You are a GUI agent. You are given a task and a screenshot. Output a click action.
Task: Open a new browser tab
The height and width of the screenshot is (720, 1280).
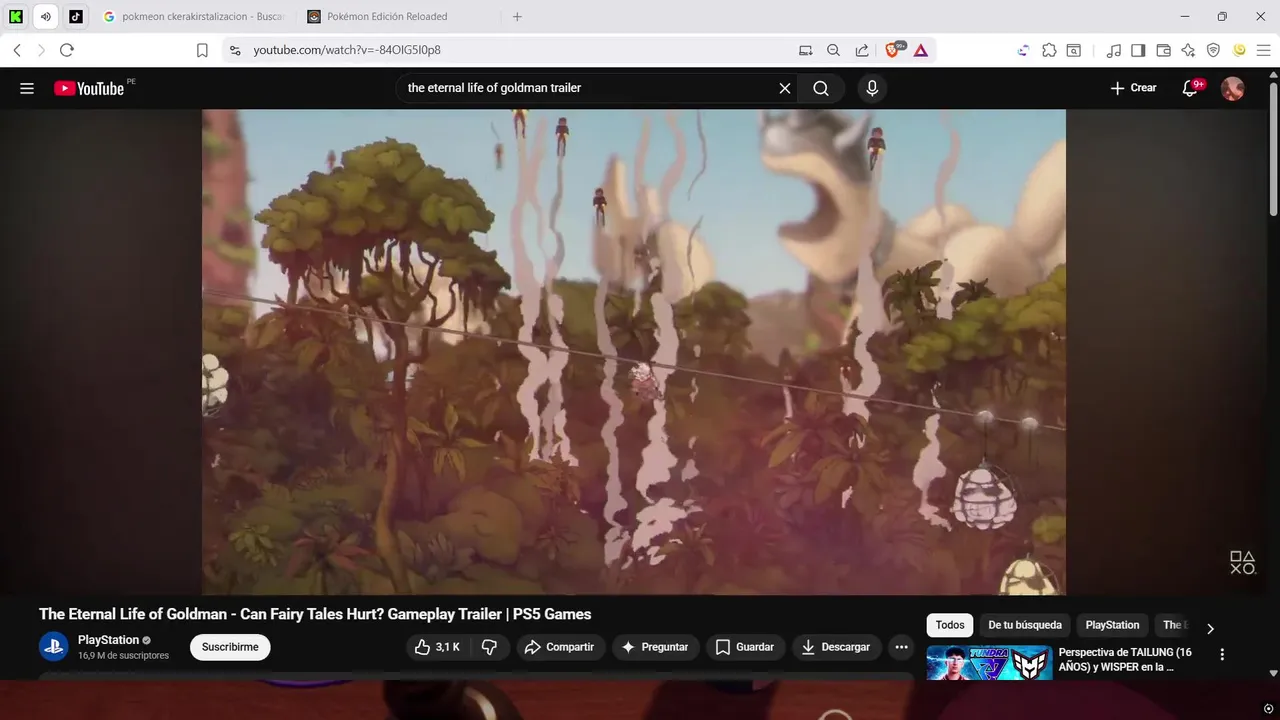coord(517,16)
